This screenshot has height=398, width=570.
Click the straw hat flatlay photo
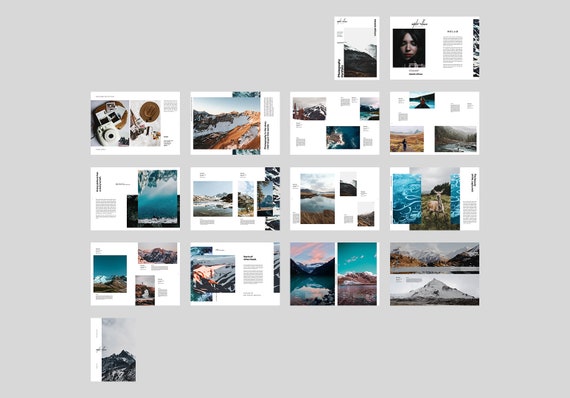pos(145,123)
